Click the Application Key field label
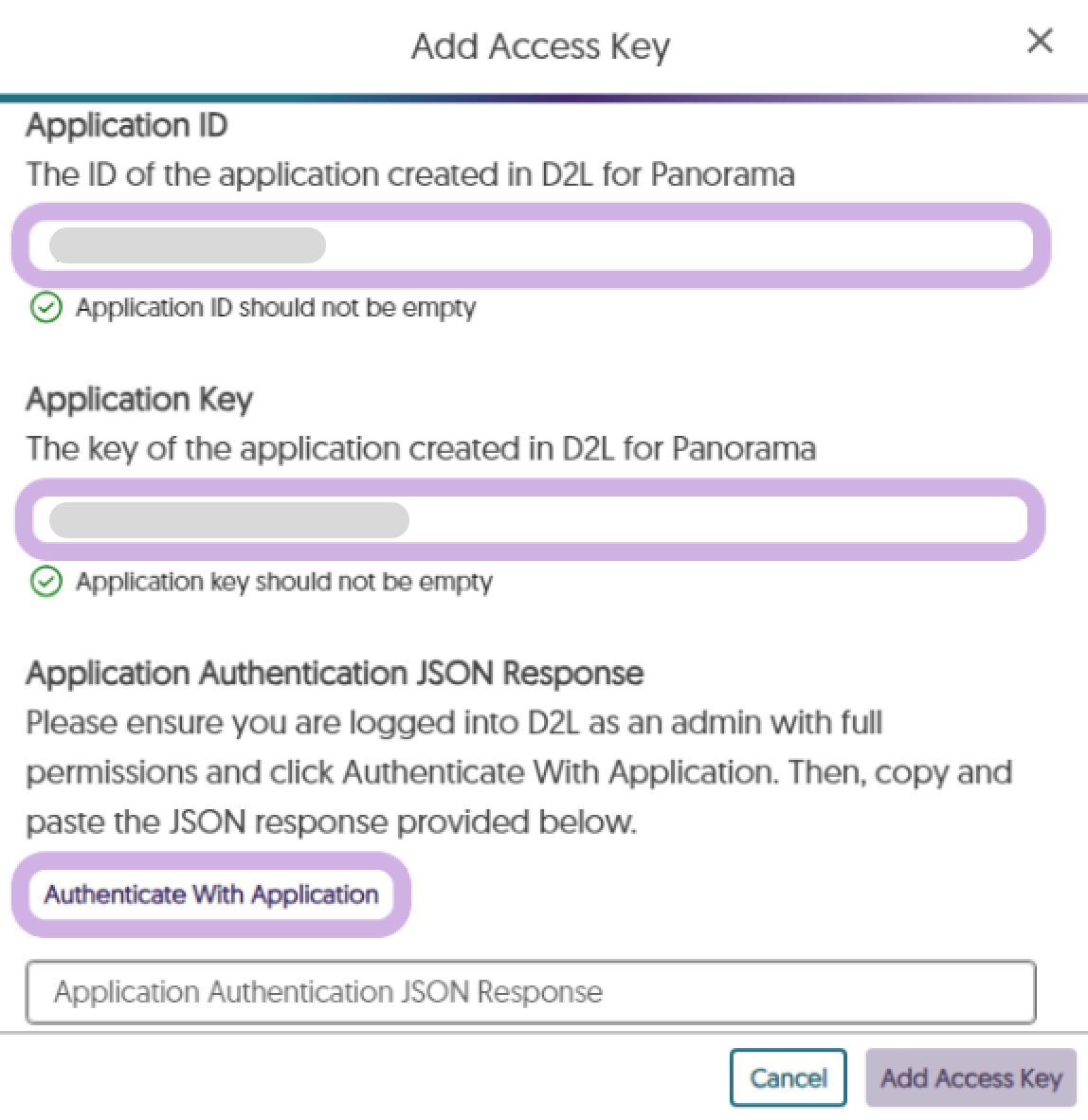1088x1120 pixels. tap(139, 399)
